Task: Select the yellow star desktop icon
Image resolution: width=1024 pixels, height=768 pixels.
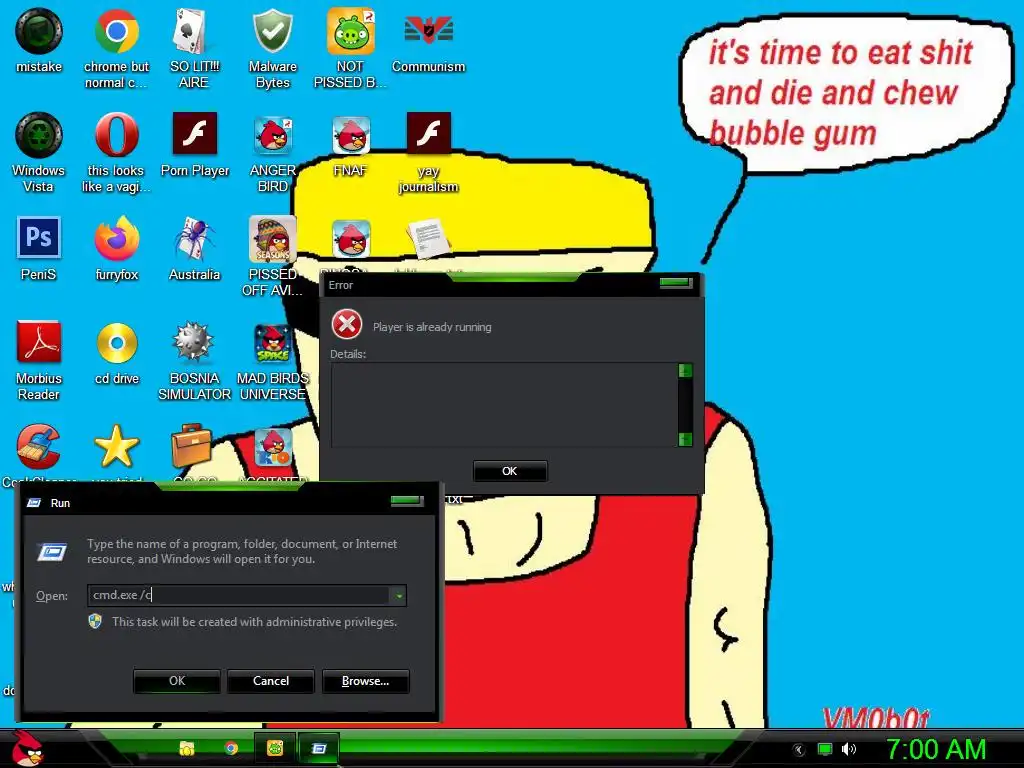Action: tap(116, 447)
